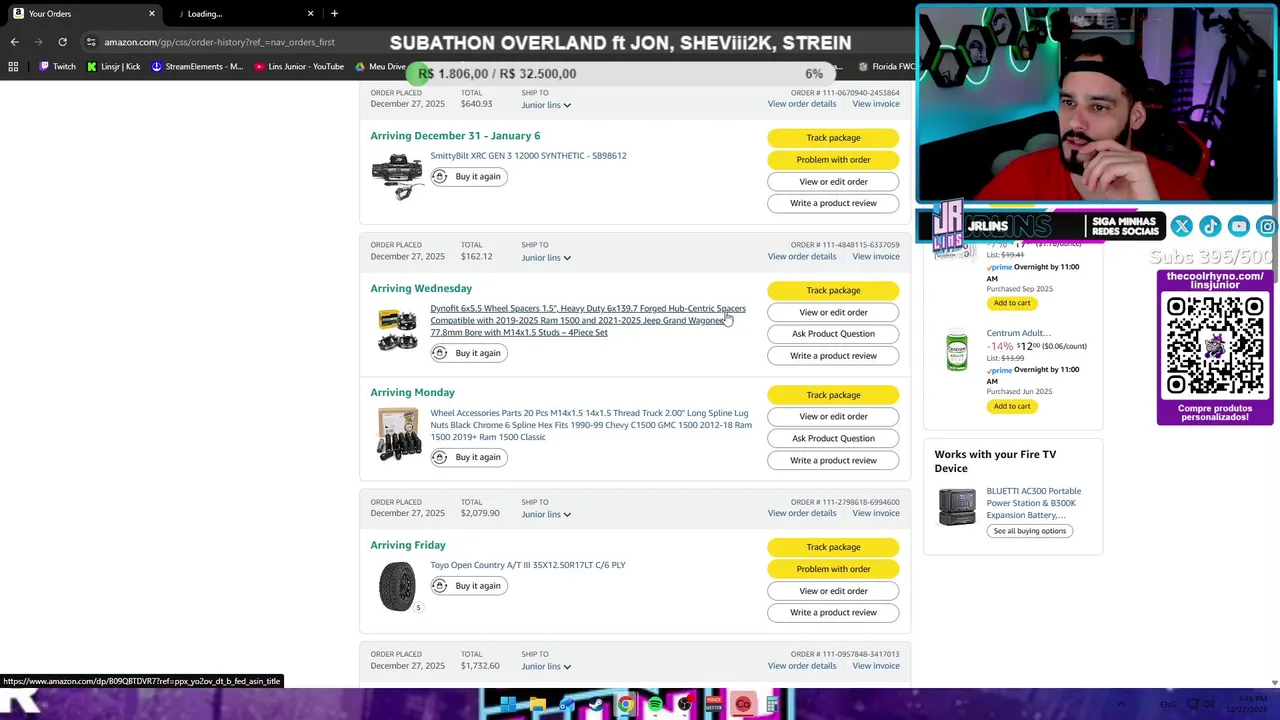This screenshot has width=1280, height=720.
Task: Click Buy it again icon for Wheel Accessories lug nuts
Action: click(440, 457)
